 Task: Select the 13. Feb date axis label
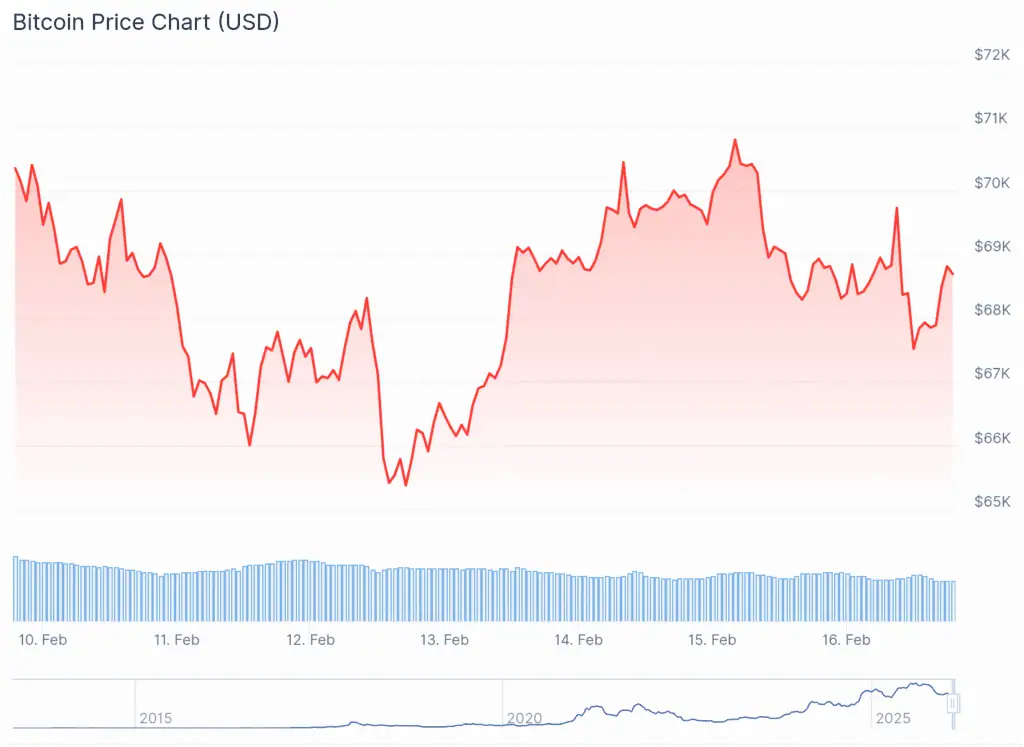pos(444,639)
